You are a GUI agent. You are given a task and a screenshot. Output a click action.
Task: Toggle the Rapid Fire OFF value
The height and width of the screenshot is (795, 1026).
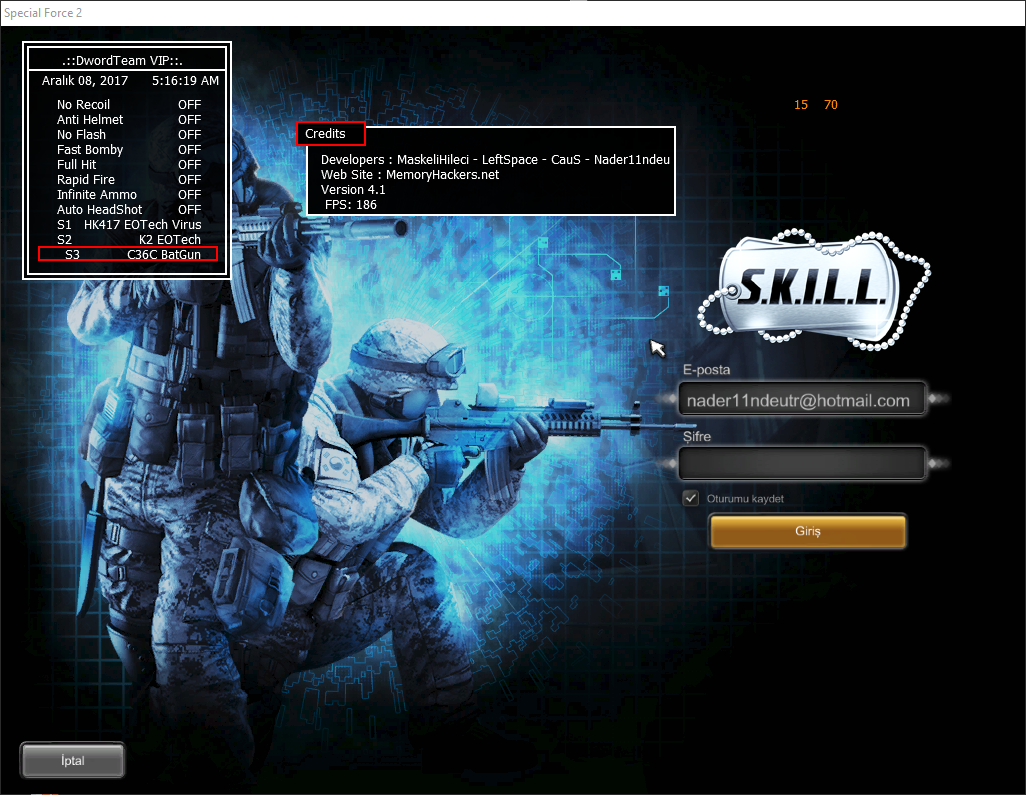pos(189,180)
